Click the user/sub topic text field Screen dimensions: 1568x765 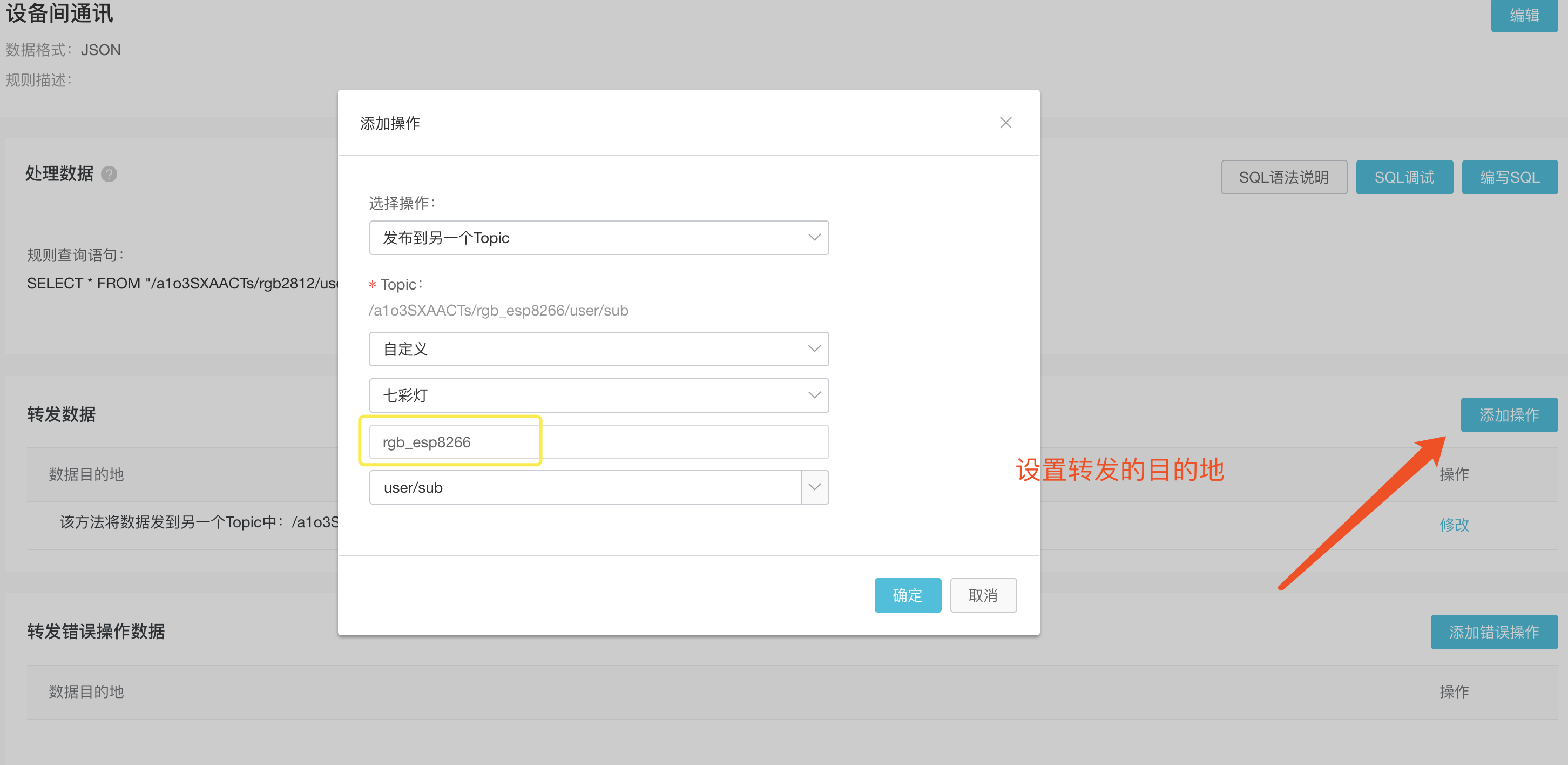click(584, 488)
